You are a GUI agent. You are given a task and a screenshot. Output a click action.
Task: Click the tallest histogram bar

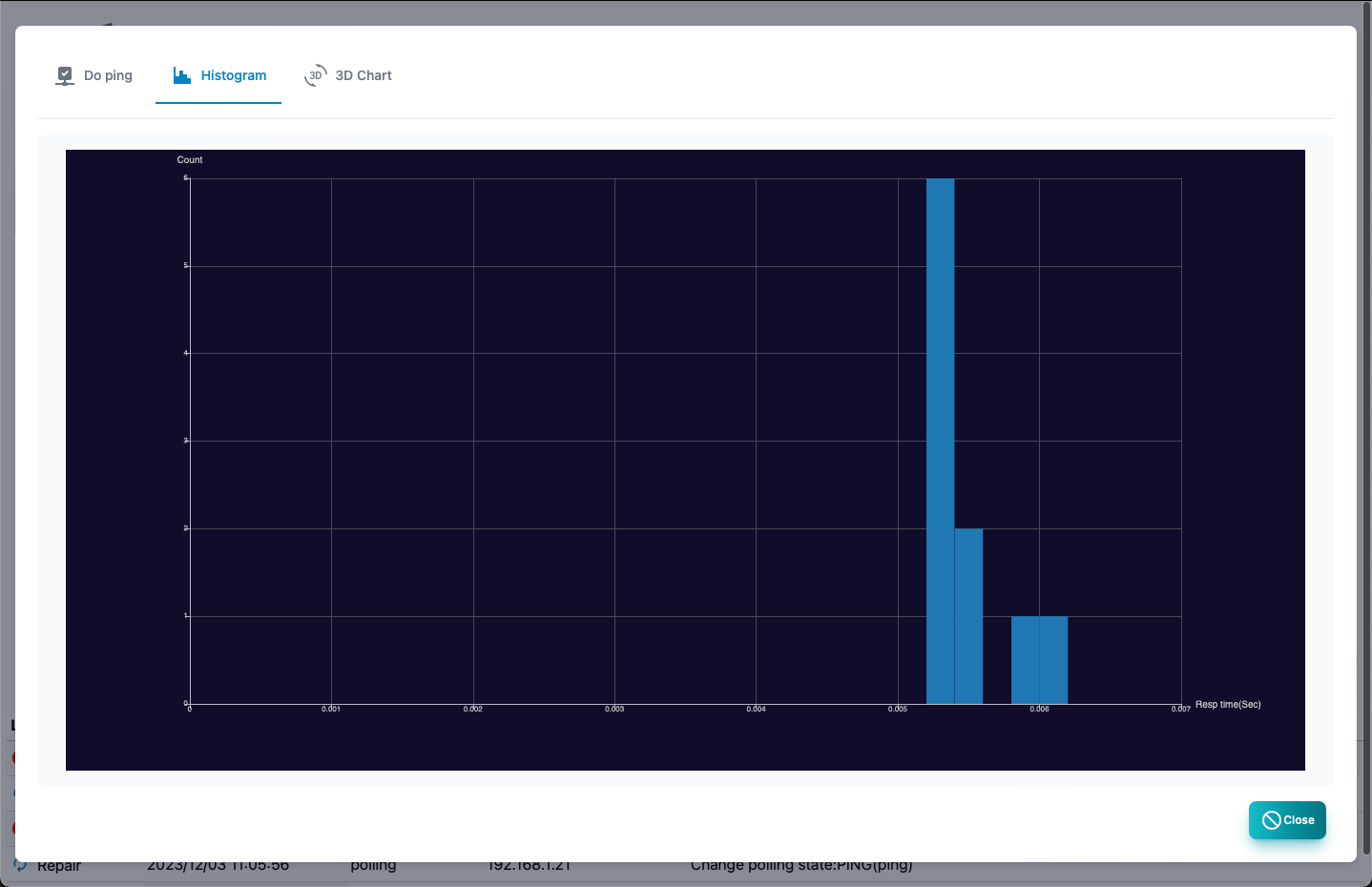[940, 441]
